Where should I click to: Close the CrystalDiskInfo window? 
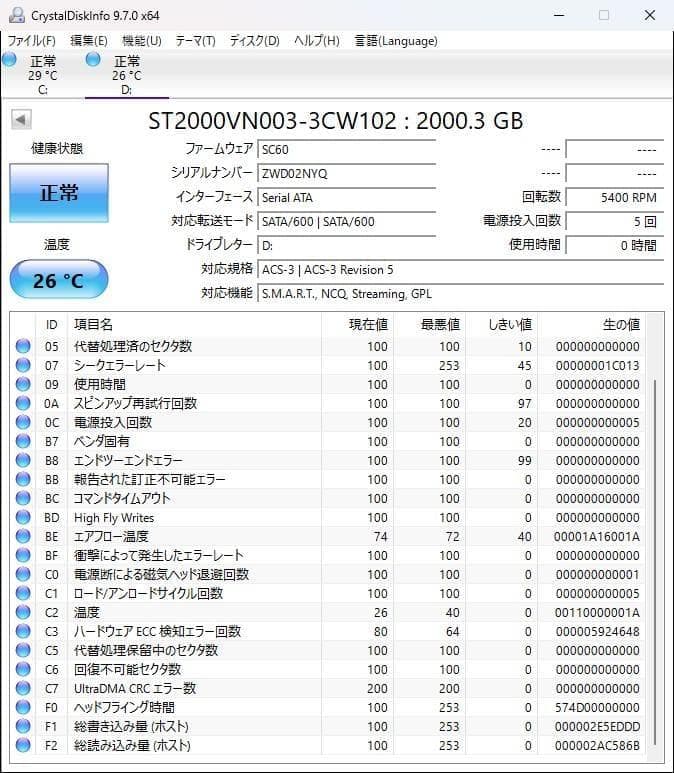coord(650,15)
